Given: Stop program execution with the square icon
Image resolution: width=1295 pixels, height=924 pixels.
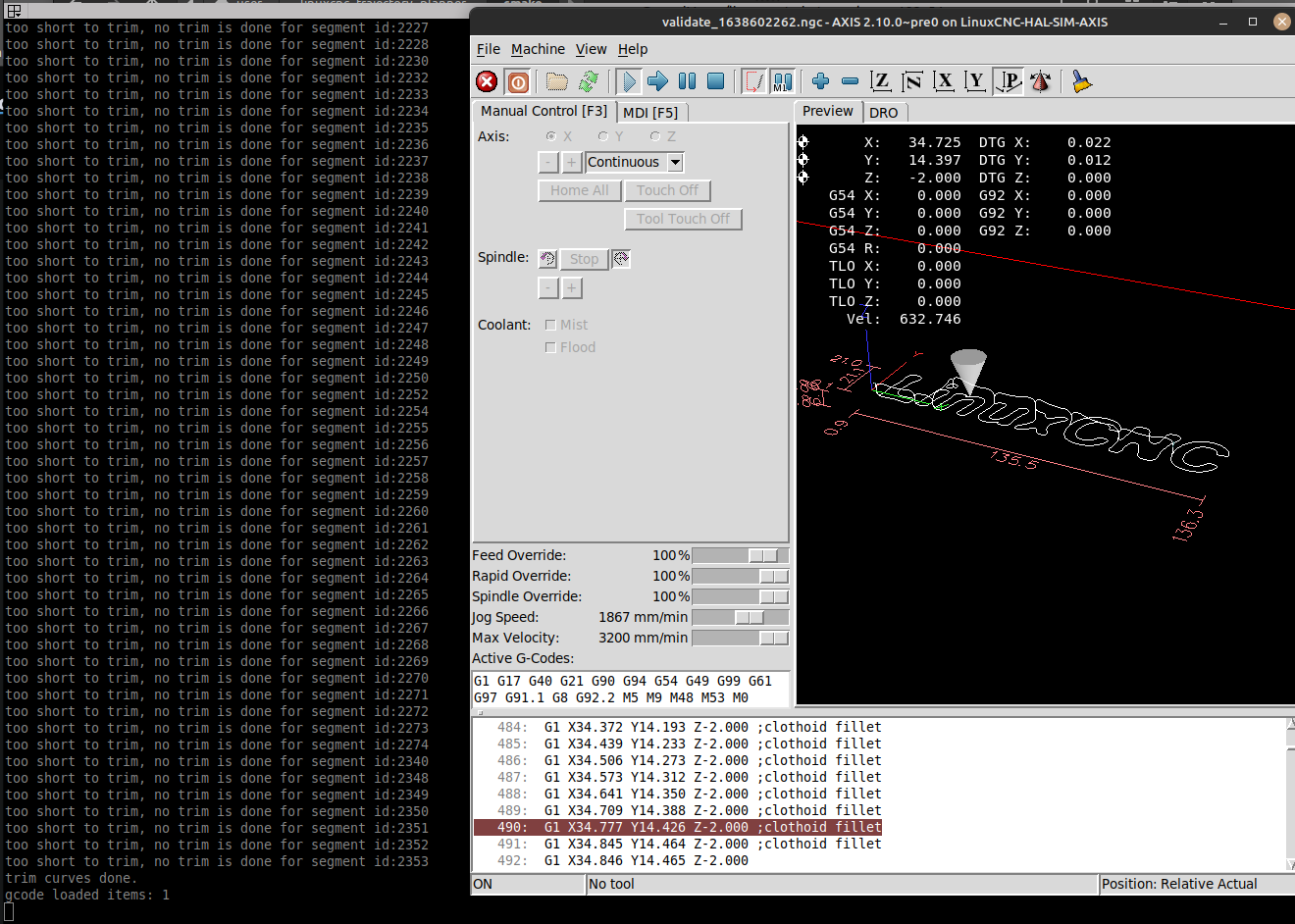Looking at the screenshot, I should 716,81.
